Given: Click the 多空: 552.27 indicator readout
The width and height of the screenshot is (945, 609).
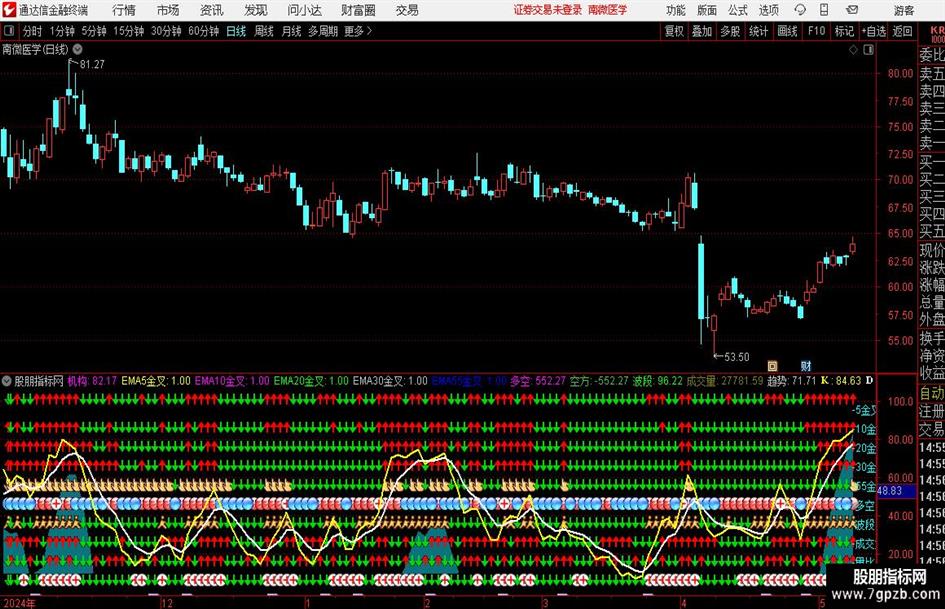Looking at the screenshot, I should coord(538,381).
